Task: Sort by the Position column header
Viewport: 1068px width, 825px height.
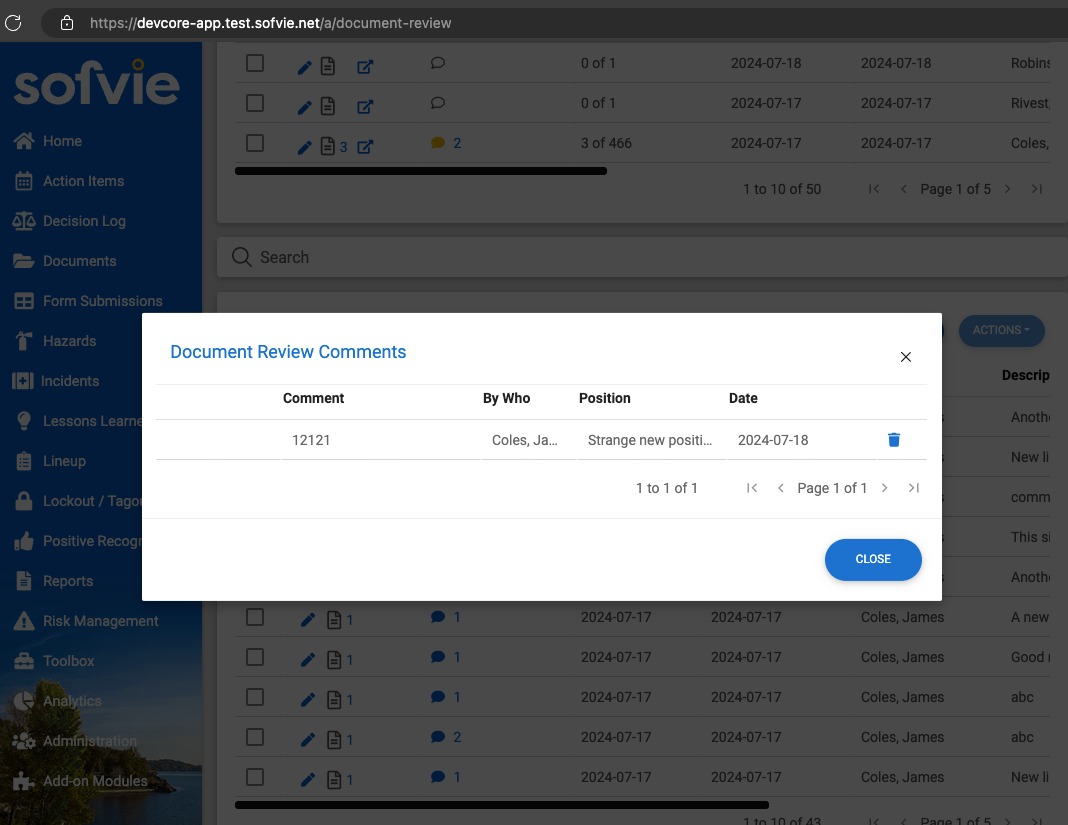Action: tap(604, 399)
